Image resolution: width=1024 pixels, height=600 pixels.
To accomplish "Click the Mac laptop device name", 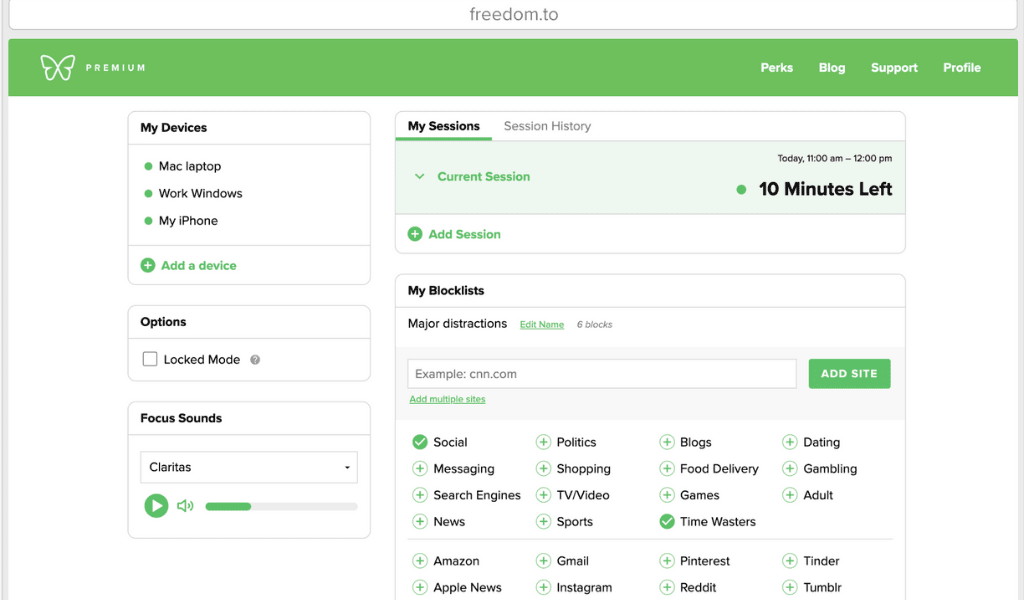I will pyautogui.click(x=190, y=166).
